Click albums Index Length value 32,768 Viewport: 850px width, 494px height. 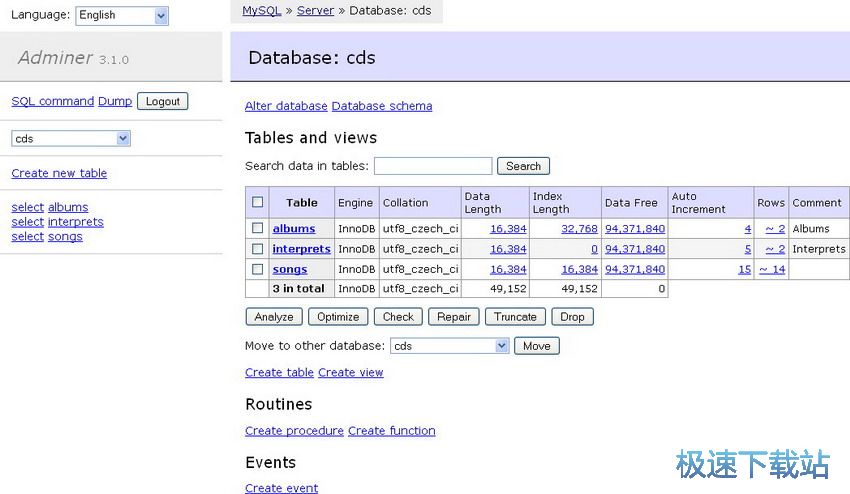579,229
